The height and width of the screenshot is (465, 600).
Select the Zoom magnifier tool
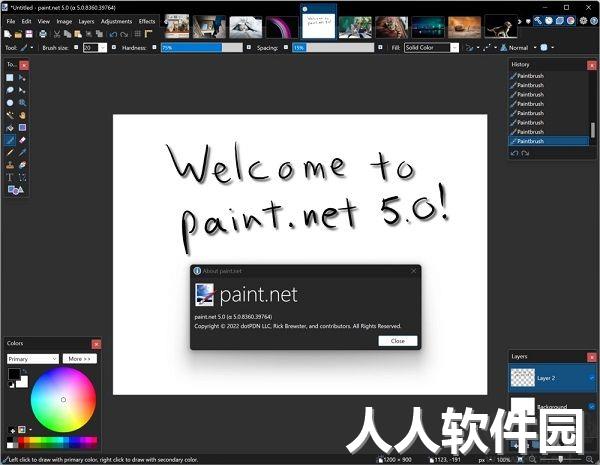(23, 103)
